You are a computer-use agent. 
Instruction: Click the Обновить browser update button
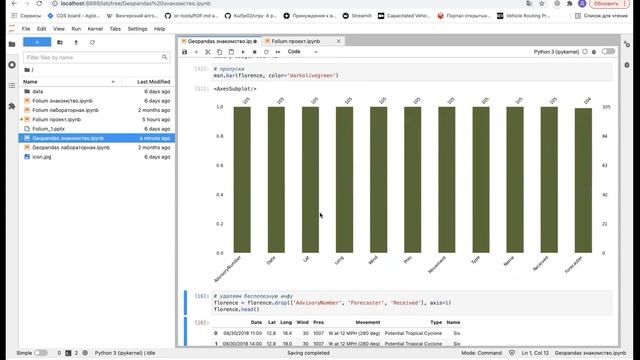(x=609, y=3)
